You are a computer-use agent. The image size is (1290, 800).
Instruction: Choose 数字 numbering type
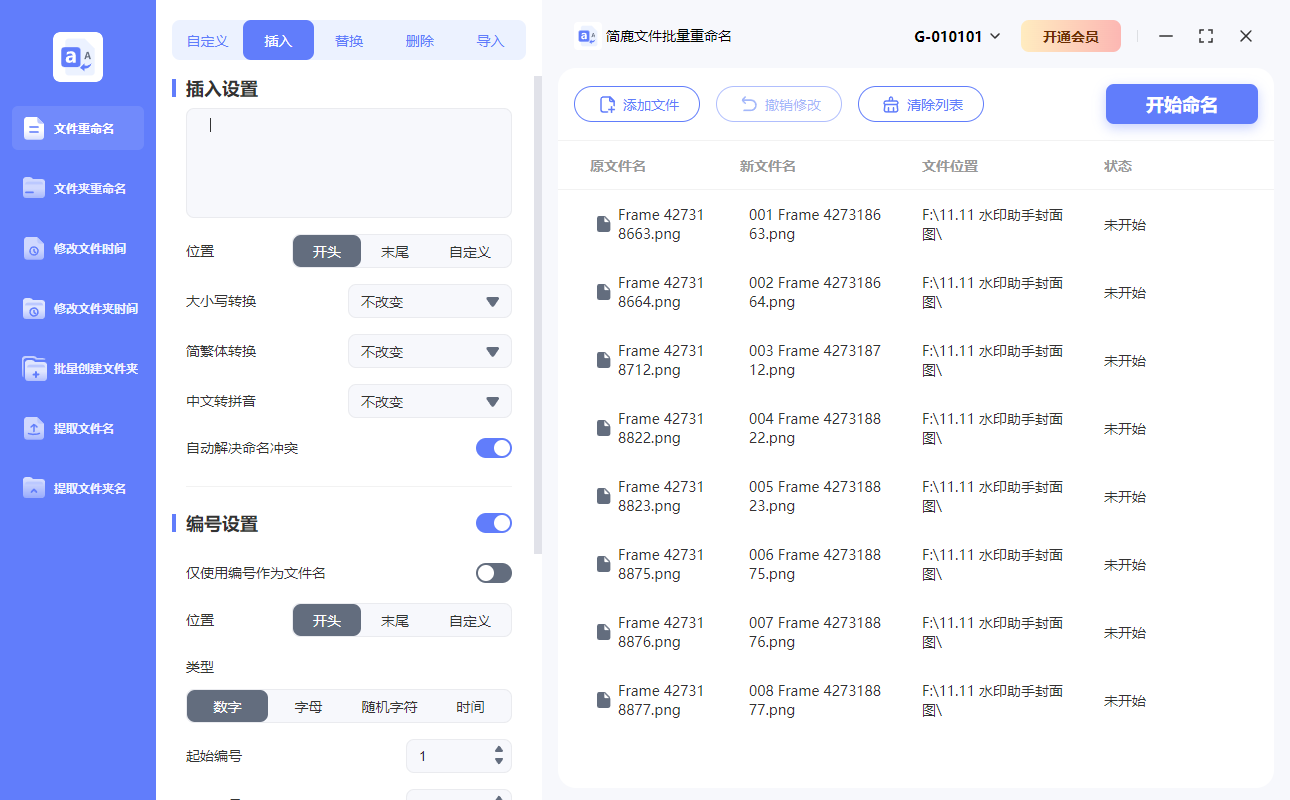227,706
